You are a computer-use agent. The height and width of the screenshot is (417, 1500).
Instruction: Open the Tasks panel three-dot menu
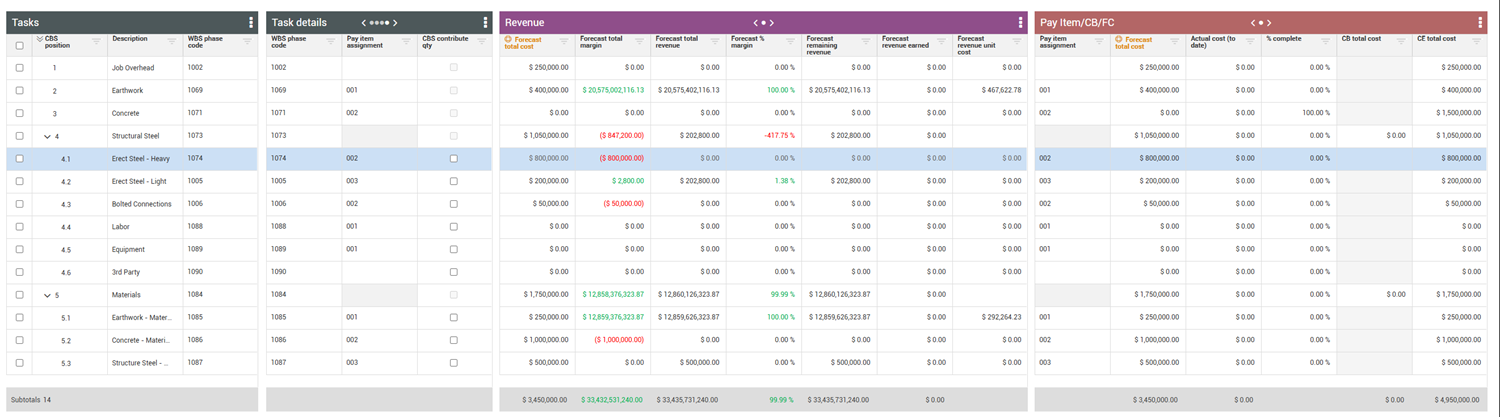pyautogui.click(x=249, y=22)
